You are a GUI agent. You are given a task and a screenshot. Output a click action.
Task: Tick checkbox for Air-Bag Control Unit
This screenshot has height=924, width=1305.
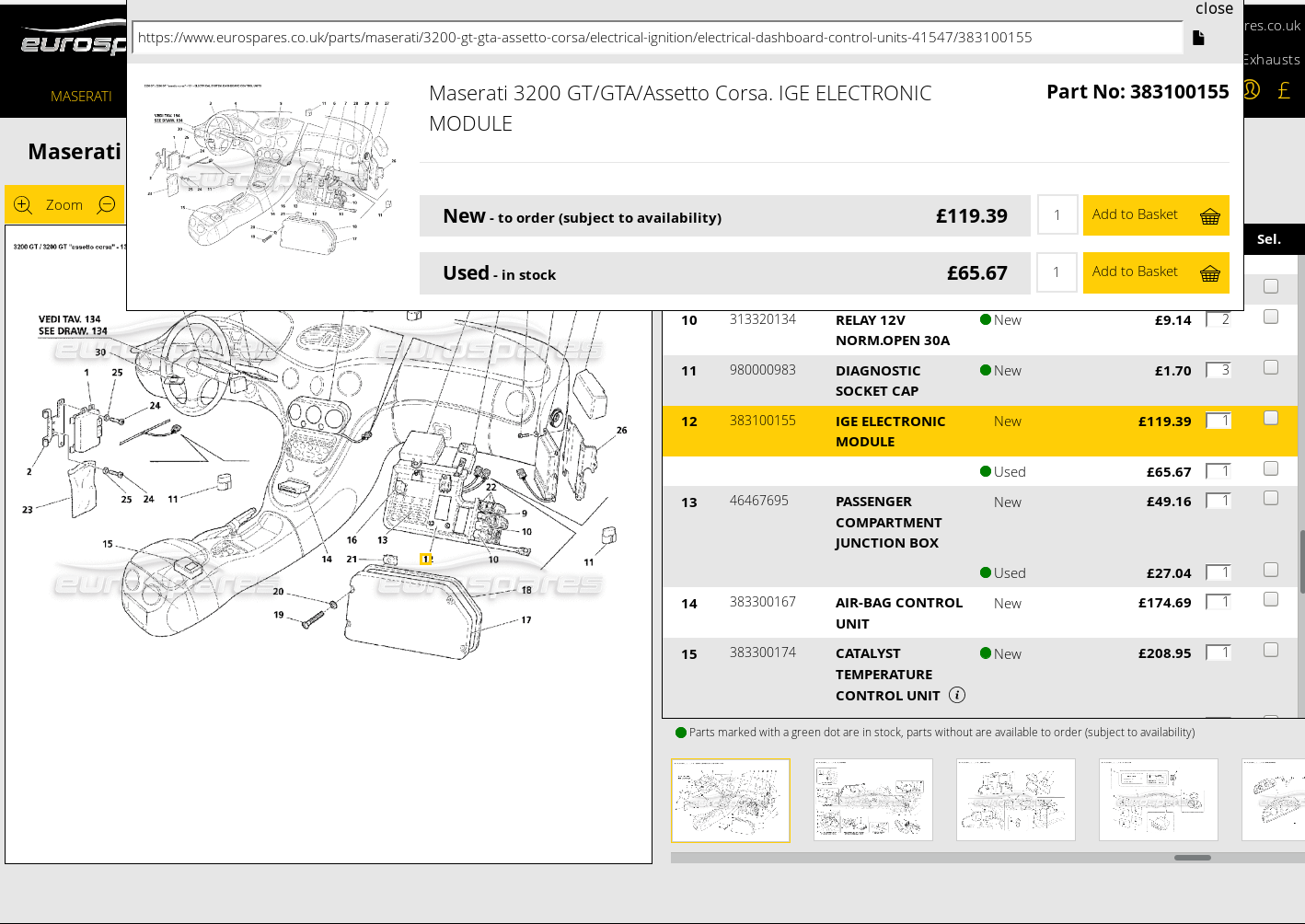click(x=1271, y=599)
